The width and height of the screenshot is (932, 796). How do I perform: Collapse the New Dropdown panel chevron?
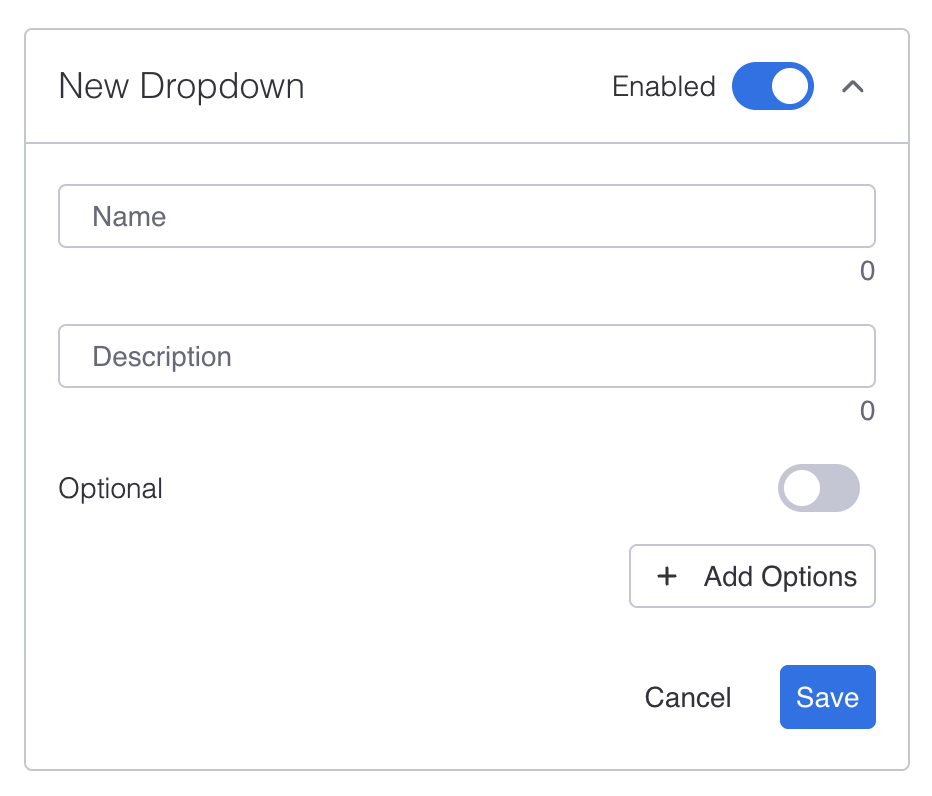coord(852,87)
